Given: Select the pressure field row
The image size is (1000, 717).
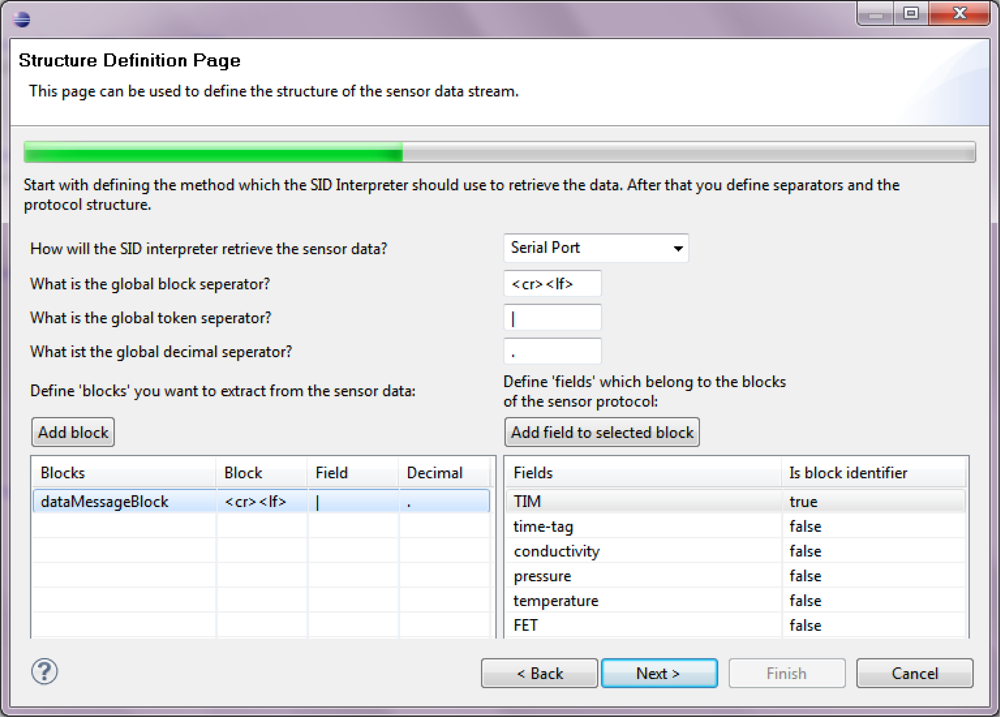Looking at the screenshot, I should click(x=736, y=576).
